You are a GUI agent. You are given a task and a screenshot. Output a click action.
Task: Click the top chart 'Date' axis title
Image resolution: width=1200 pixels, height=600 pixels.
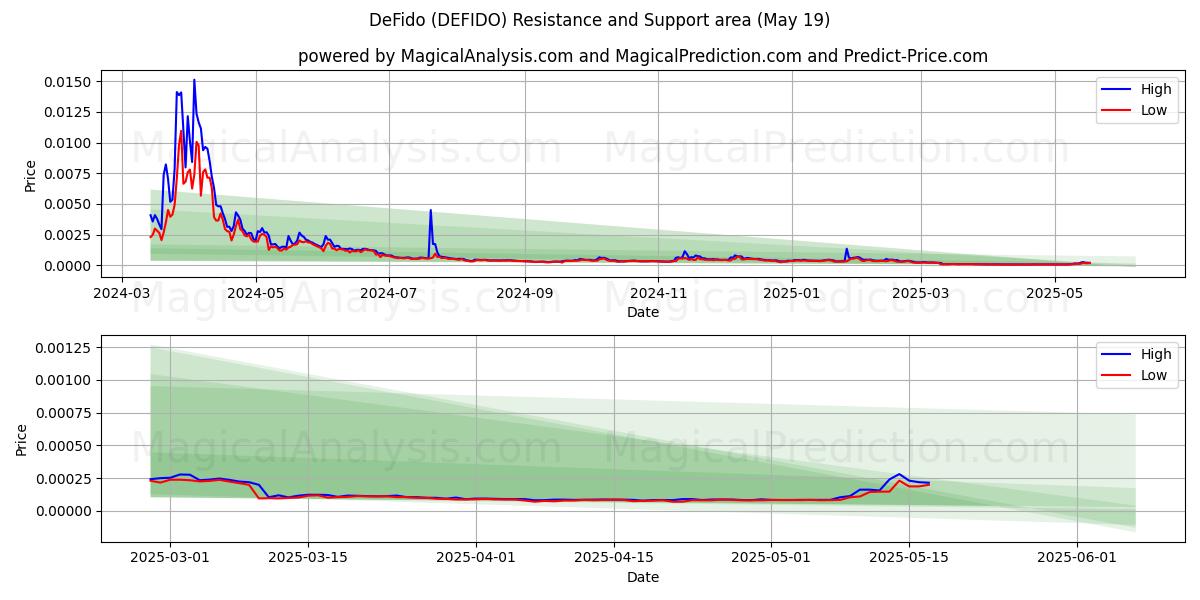point(643,312)
